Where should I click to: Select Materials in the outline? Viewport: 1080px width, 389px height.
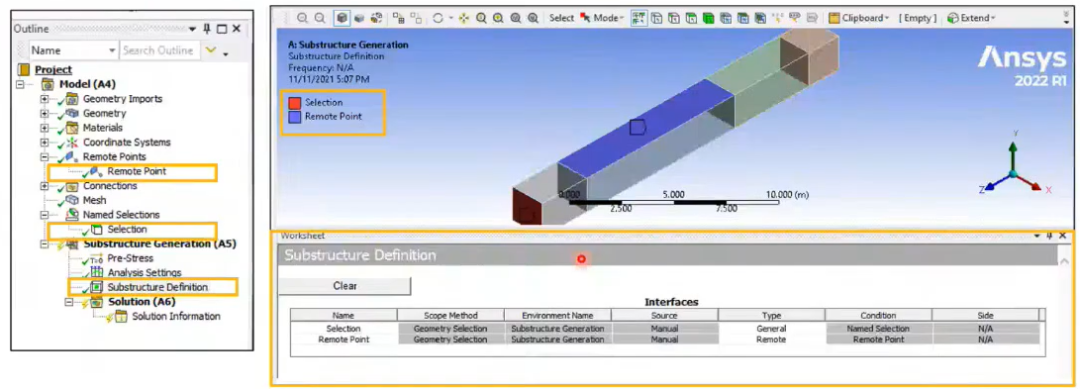[103, 127]
